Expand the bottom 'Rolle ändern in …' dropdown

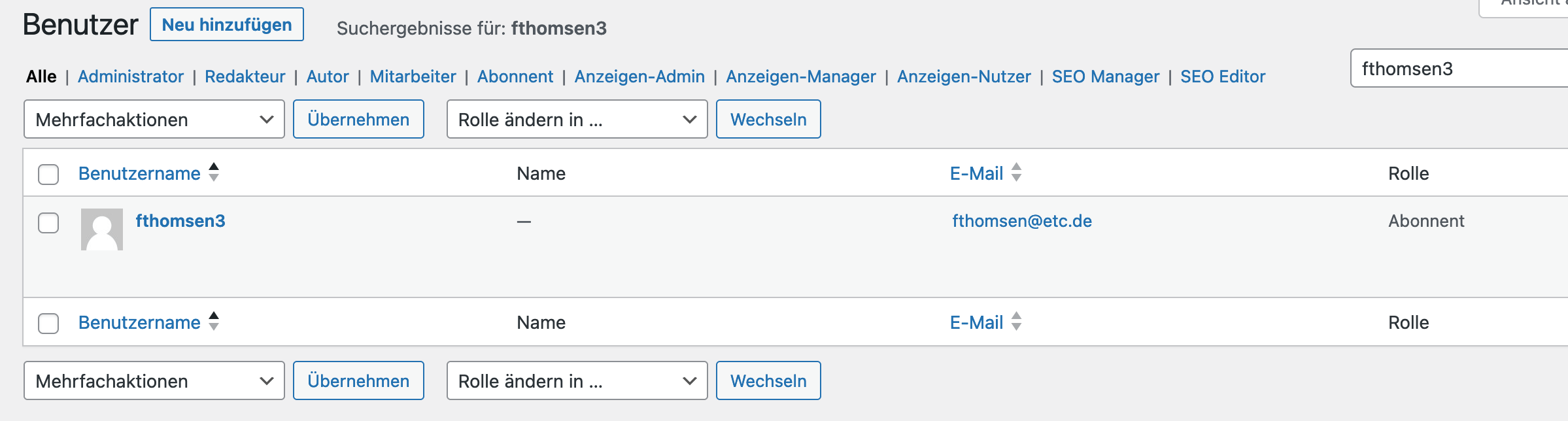point(577,380)
